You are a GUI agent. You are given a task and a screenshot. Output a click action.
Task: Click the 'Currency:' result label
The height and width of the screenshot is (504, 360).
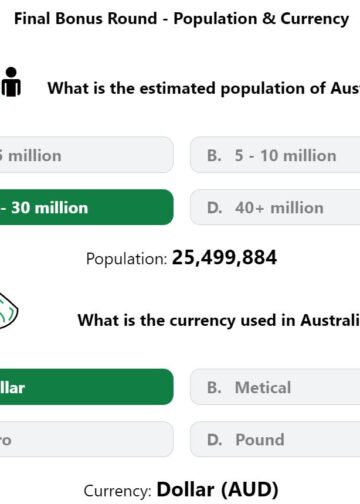click(x=117, y=491)
